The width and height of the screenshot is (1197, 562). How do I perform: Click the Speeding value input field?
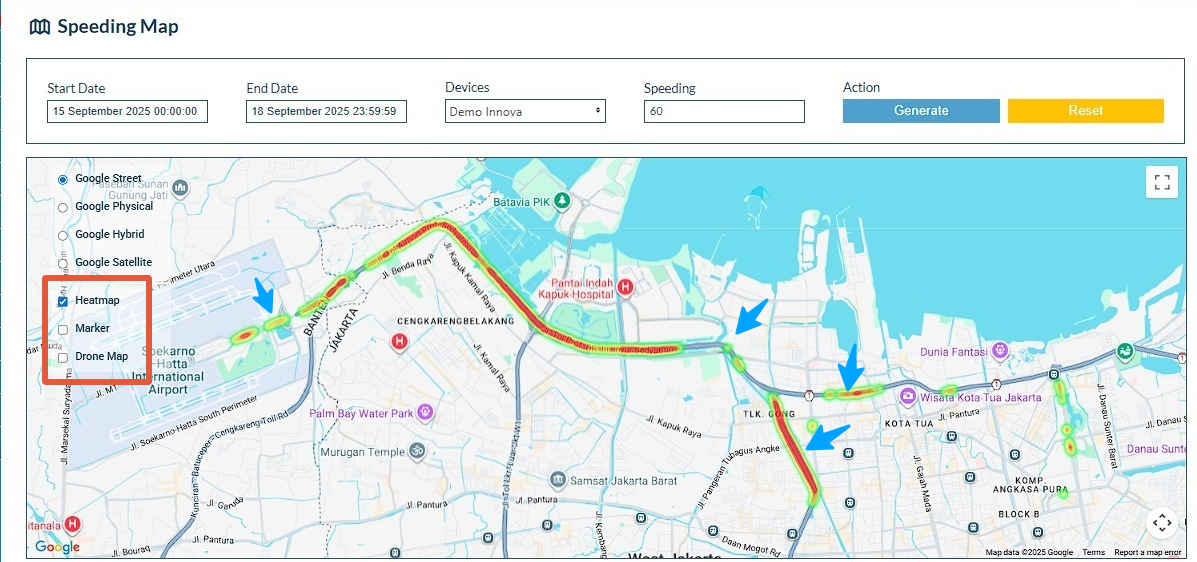click(724, 111)
